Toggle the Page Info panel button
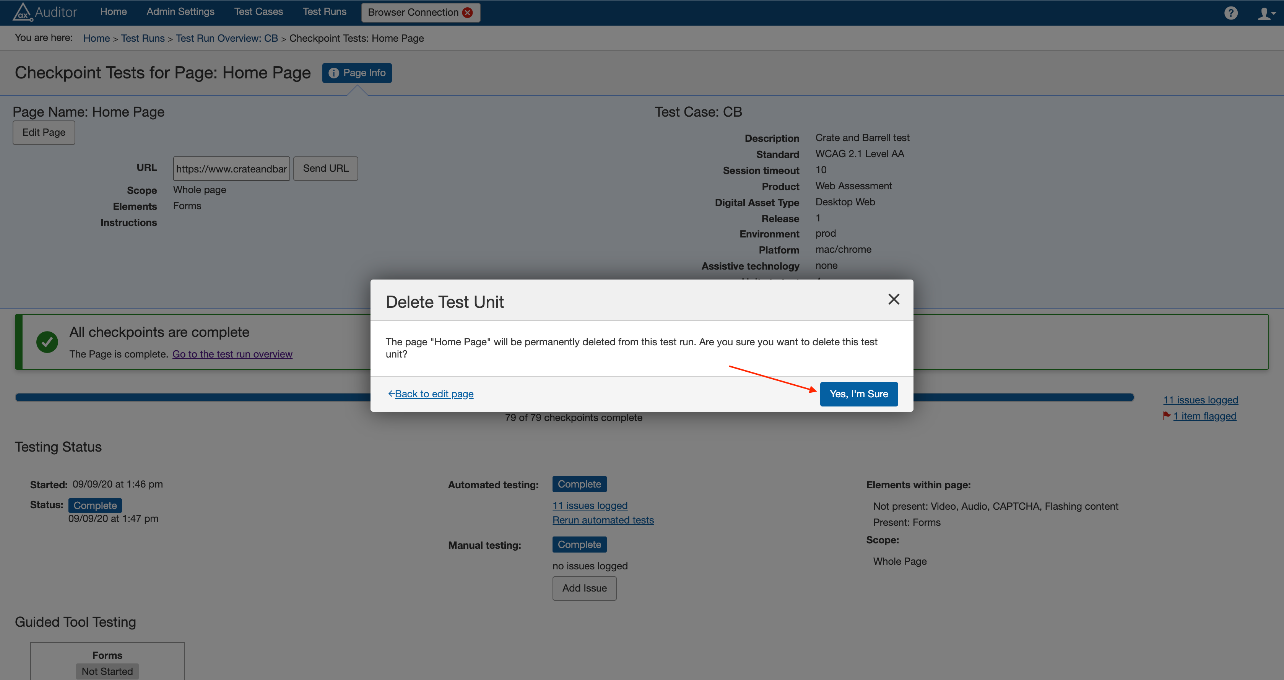The width and height of the screenshot is (1284, 680). (357, 73)
